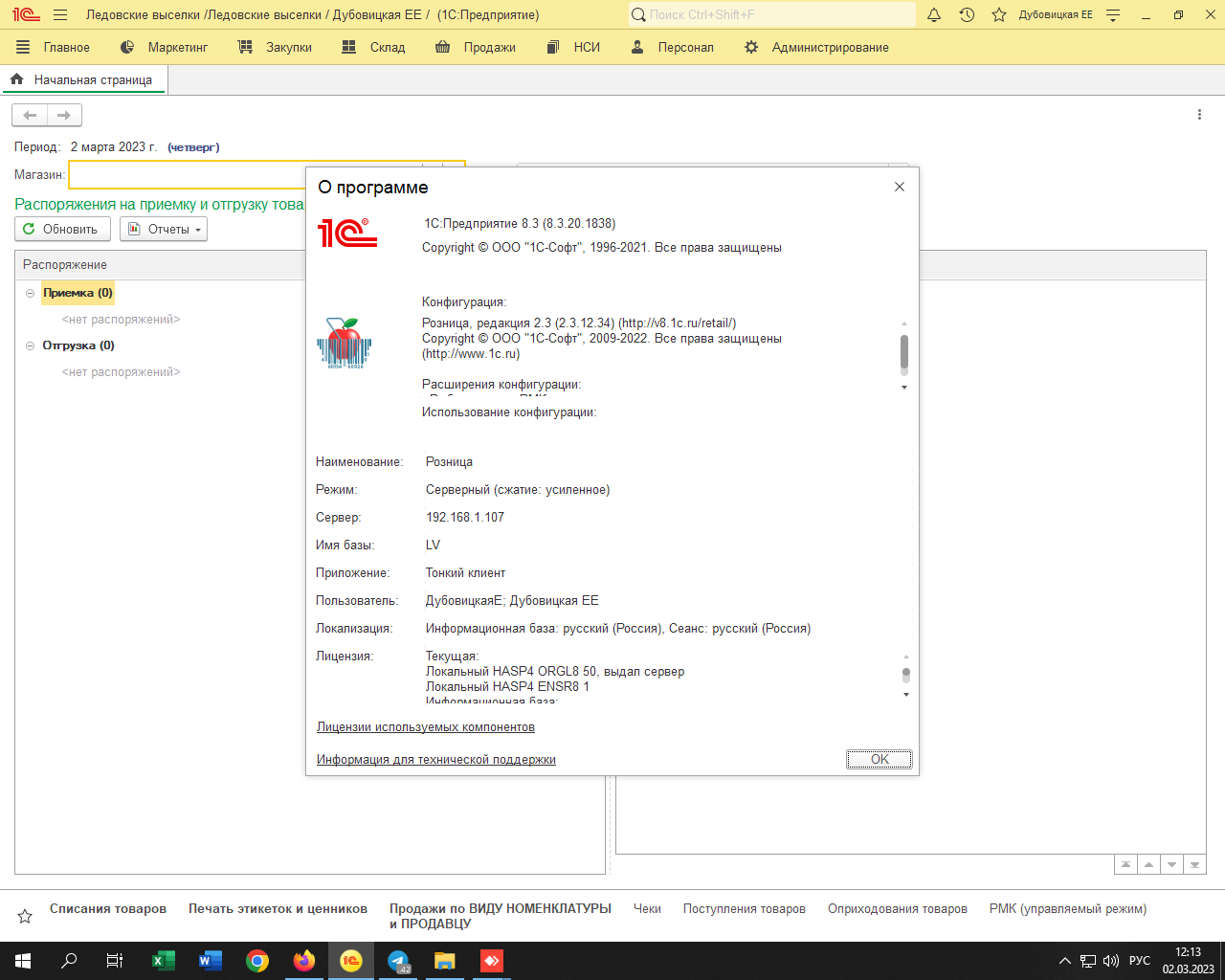Show hidden tray icons chevron
The width and height of the screenshot is (1225, 980).
1064,961
